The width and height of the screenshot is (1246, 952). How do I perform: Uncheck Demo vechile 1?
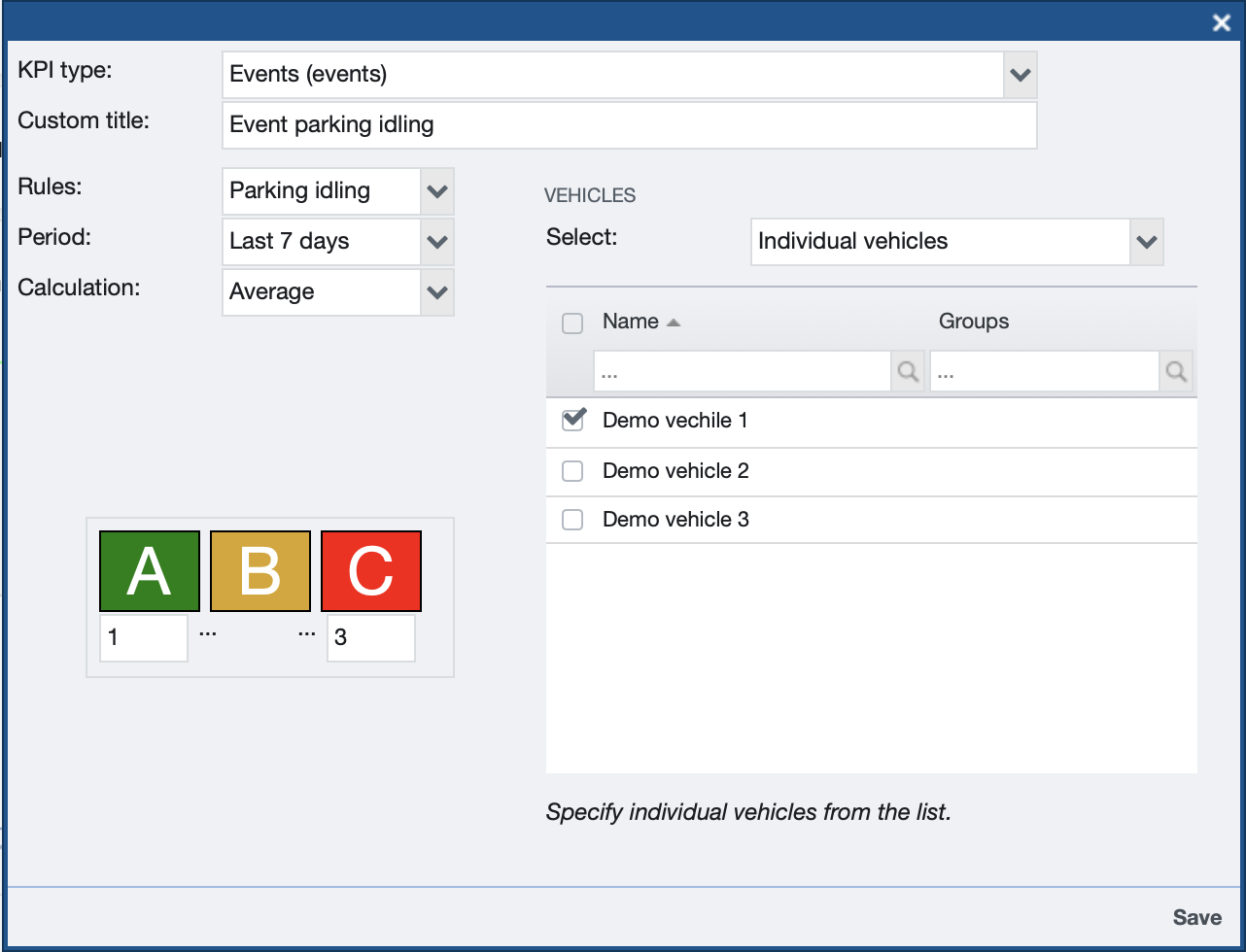(x=573, y=420)
